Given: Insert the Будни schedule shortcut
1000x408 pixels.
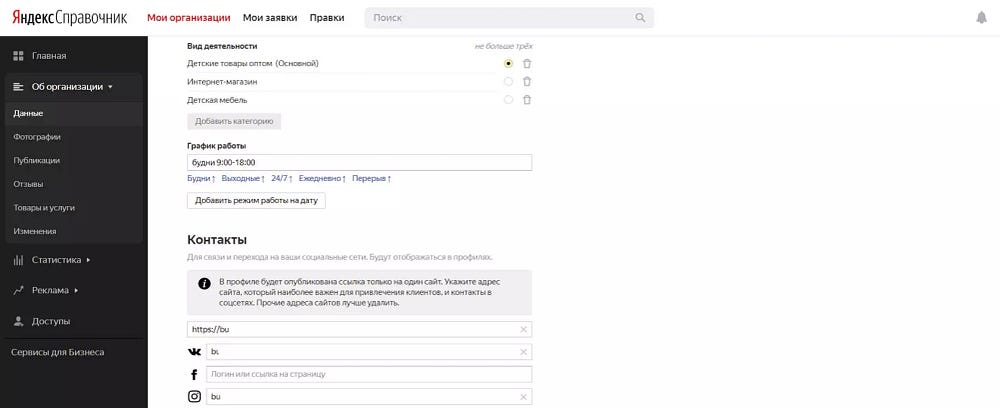Looking at the screenshot, I should pos(202,179).
